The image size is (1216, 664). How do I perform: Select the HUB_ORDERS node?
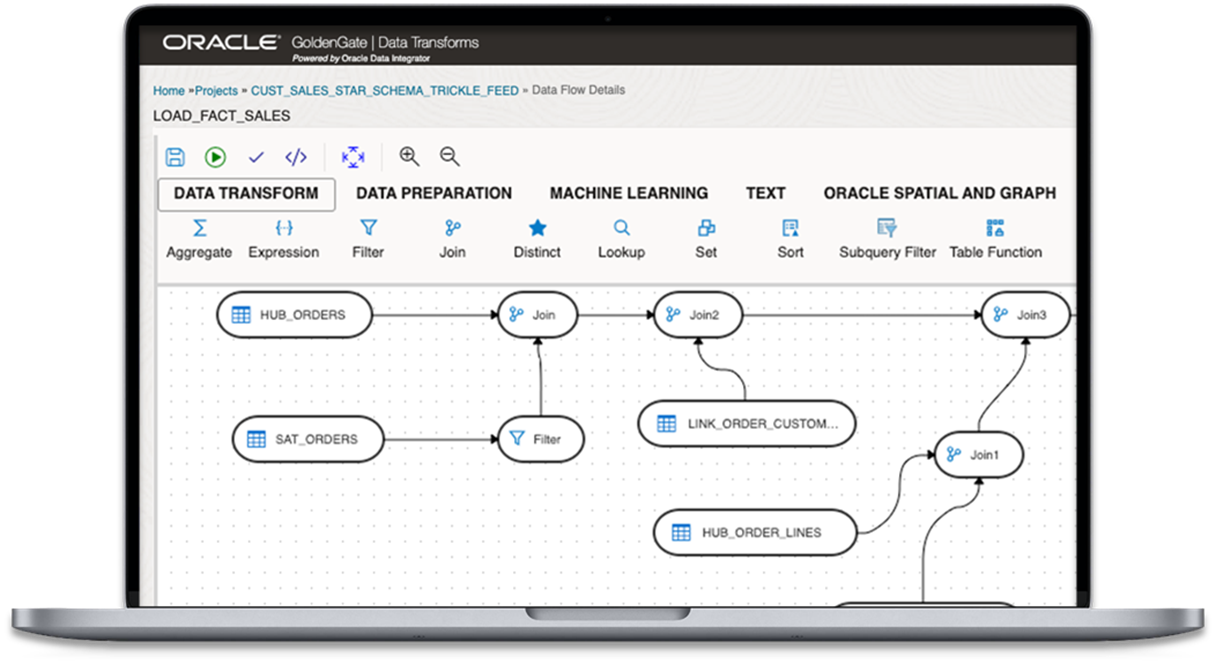pyautogui.click(x=295, y=314)
